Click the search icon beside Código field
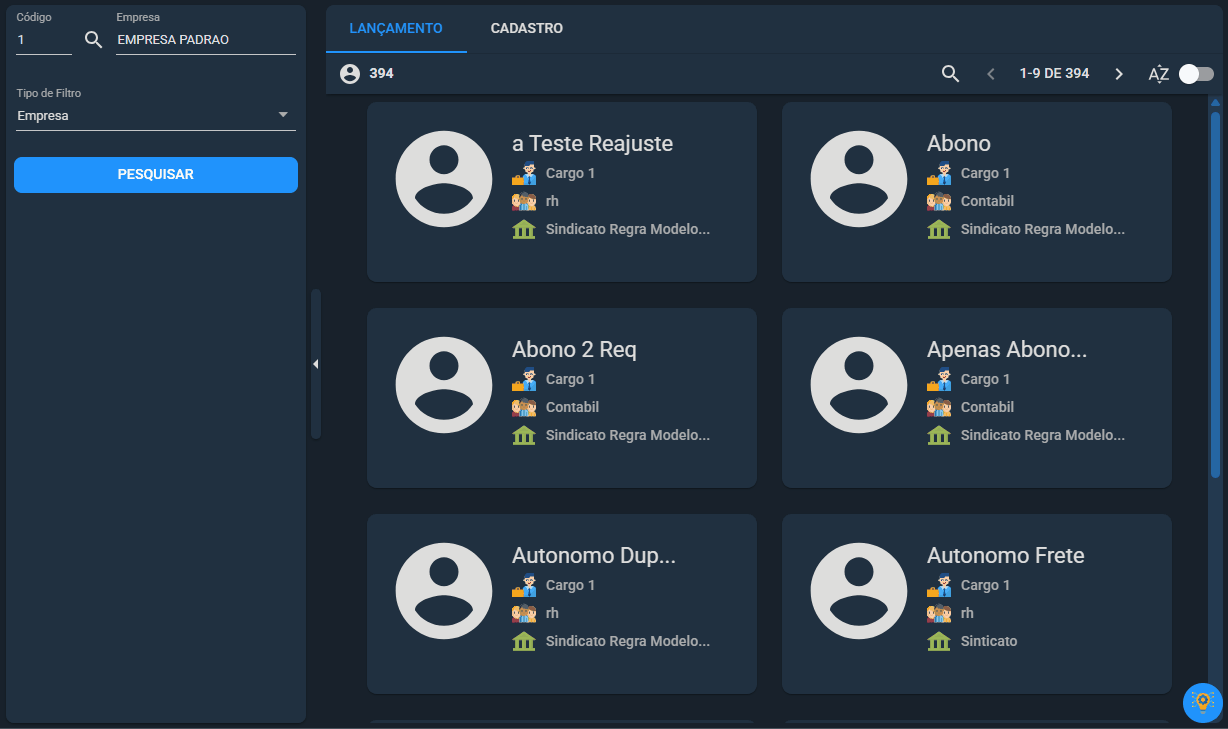This screenshot has height=729, width=1228. point(93,40)
